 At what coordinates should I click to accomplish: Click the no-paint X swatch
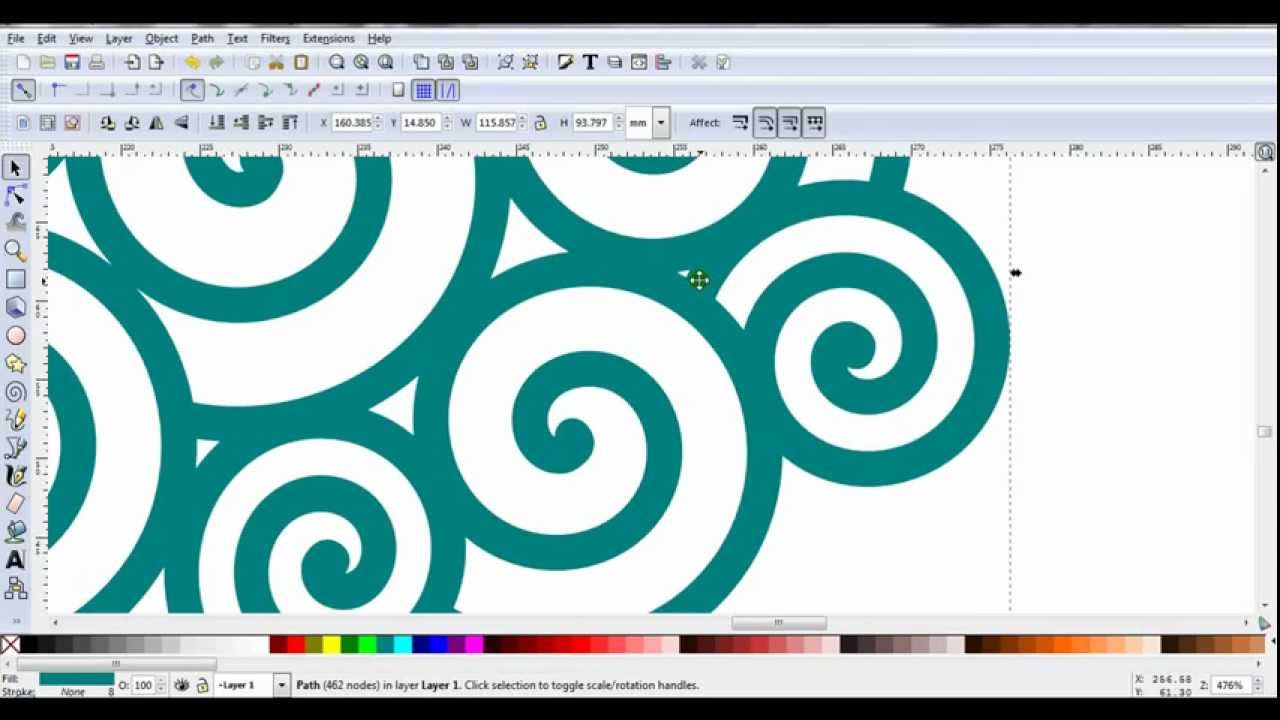pos(10,645)
